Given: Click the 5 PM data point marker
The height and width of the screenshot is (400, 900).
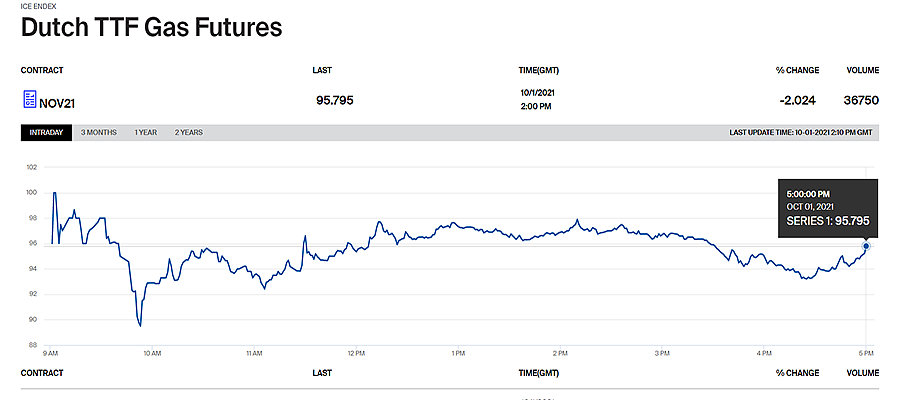Looking at the screenshot, I should [x=866, y=246].
